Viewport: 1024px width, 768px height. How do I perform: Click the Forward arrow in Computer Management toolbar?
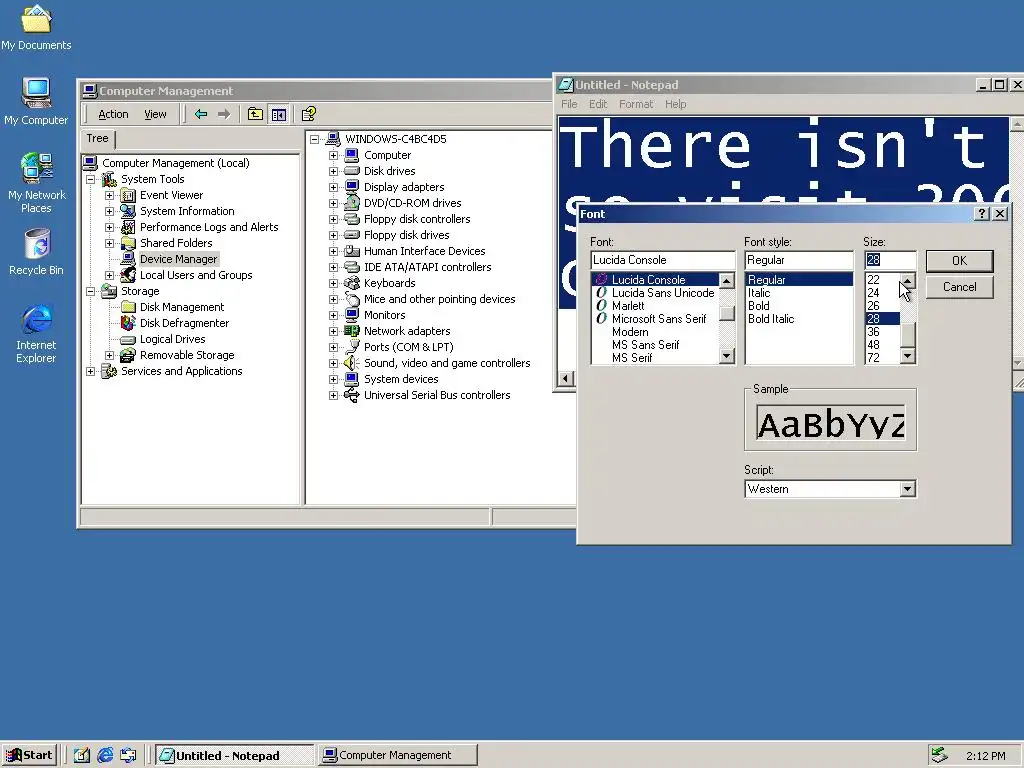point(224,114)
